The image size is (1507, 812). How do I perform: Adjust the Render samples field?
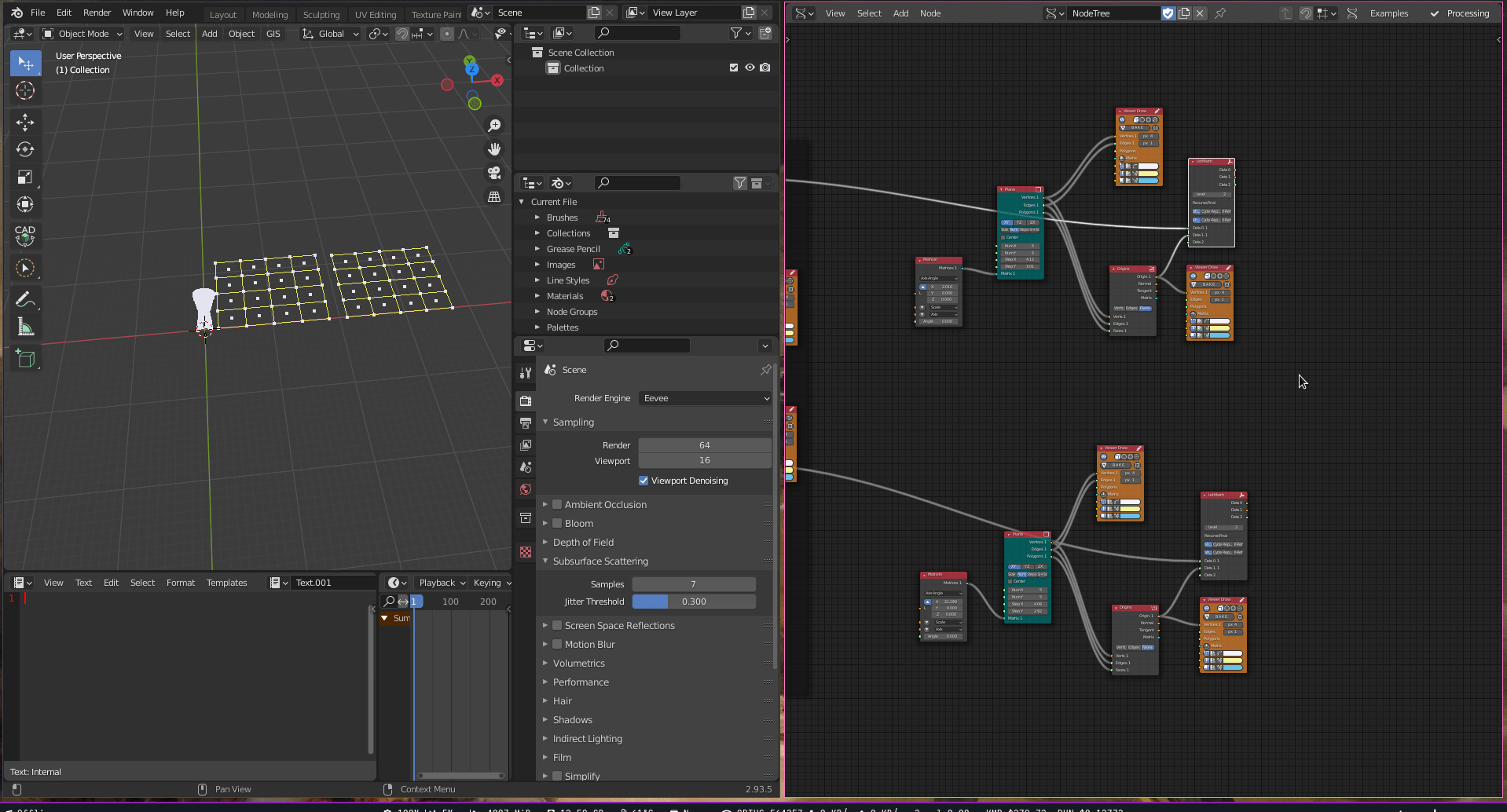coord(705,445)
